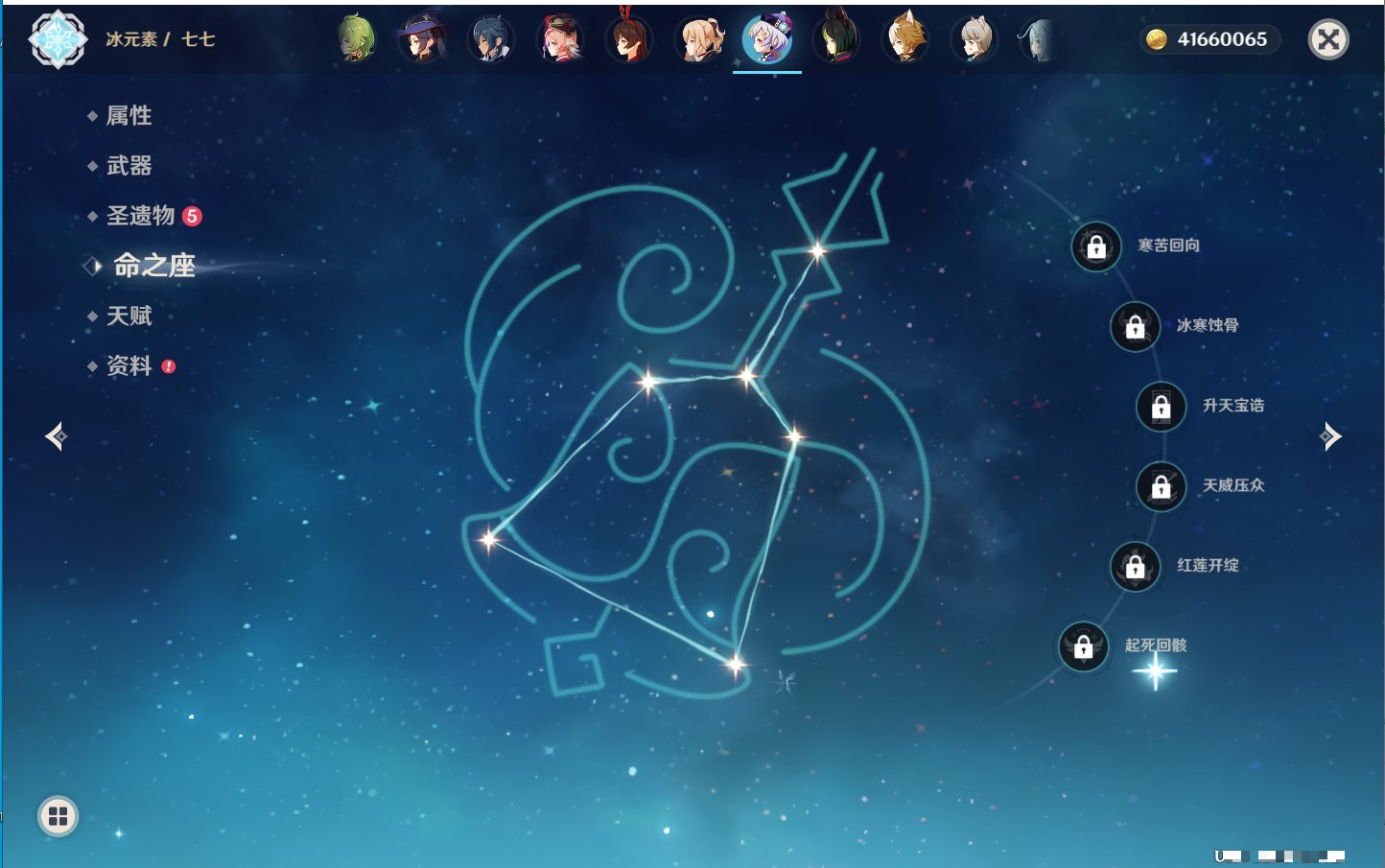Viewport: 1385px width, 868px height.
Task: Click the Cryo element emblem icon
Action: tap(58, 39)
